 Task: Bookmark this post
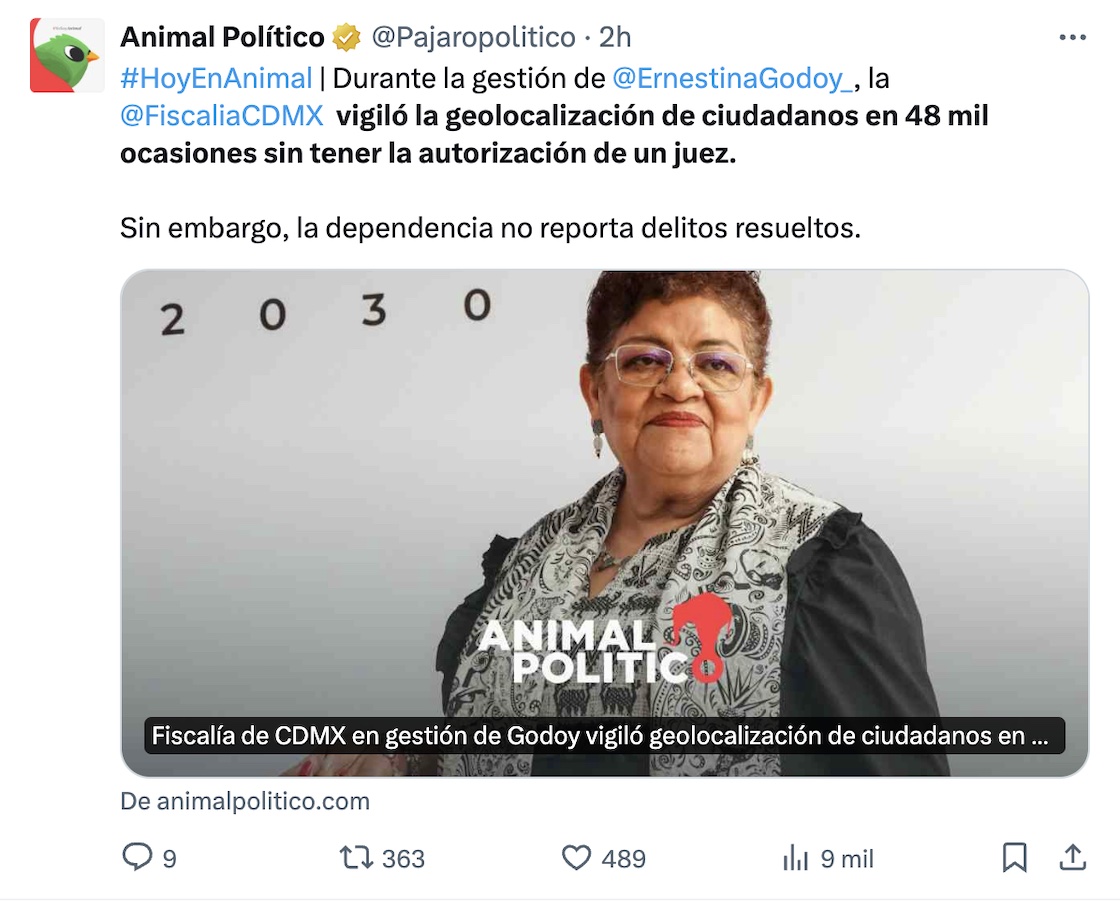tap(1014, 858)
